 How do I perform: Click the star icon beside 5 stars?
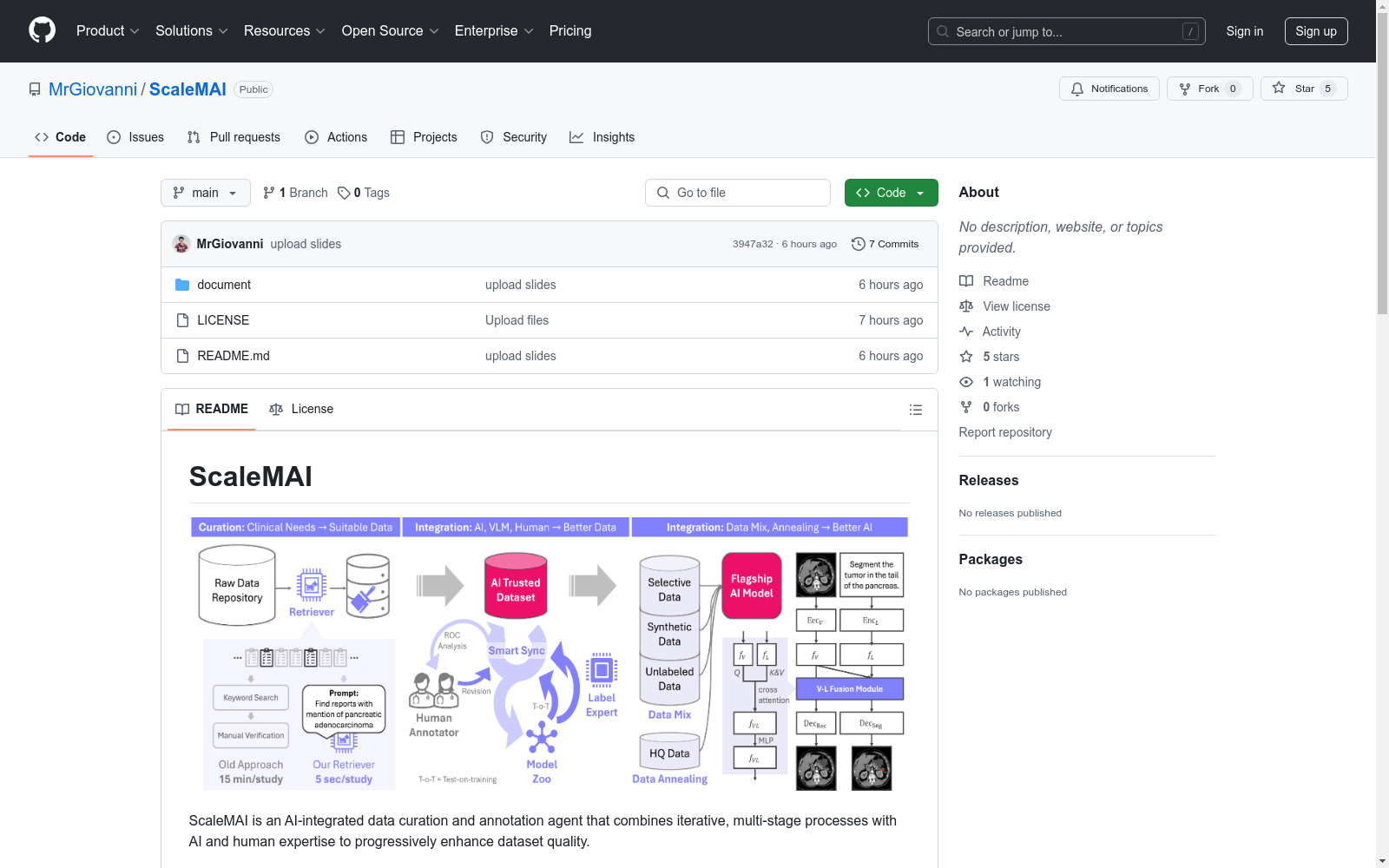tap(966, 357)
